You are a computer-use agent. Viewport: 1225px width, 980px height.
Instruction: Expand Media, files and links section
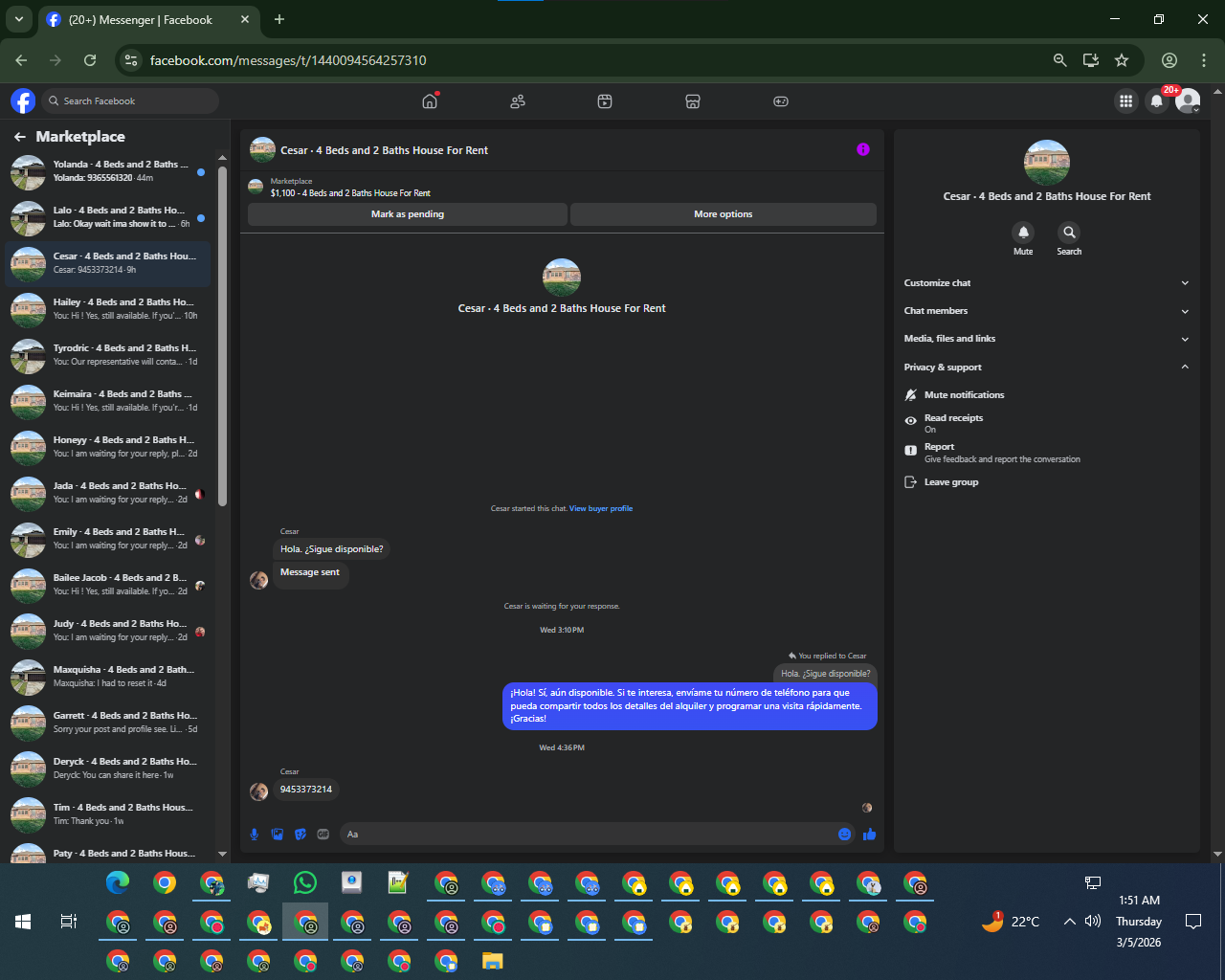click(x=1047, y=339)
